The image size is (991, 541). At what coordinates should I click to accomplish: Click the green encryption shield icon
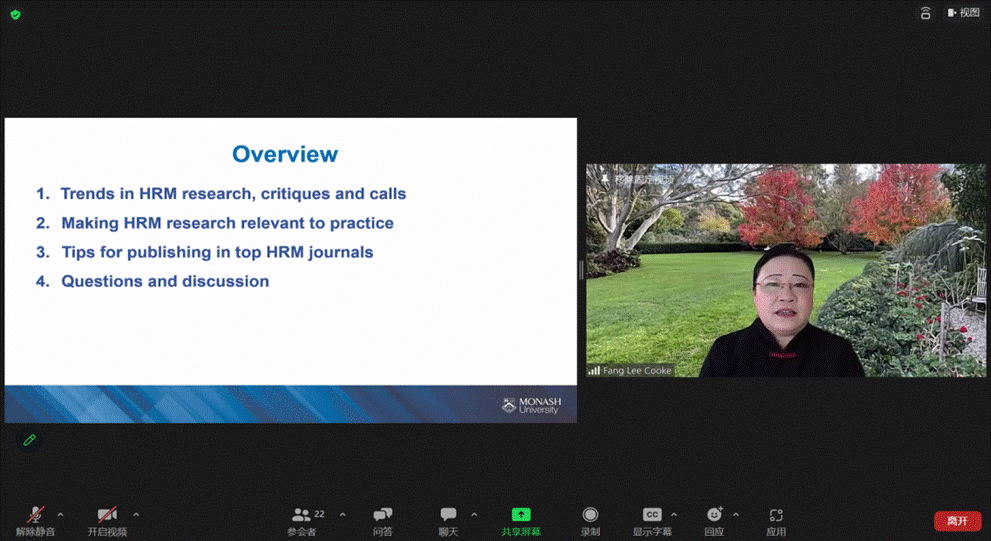point(15,14)
